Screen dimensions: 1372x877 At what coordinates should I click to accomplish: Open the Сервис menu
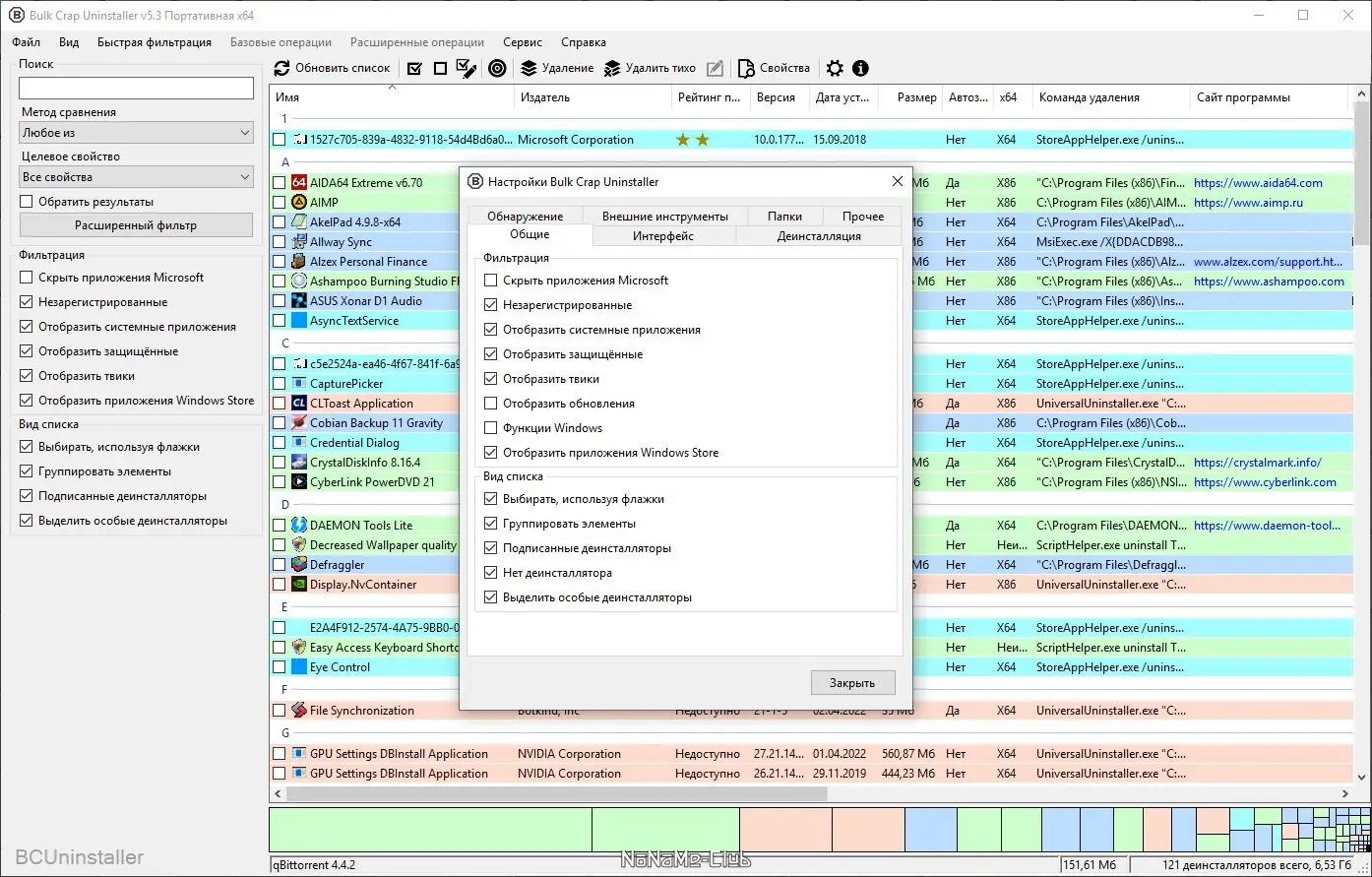[x=523, y=42]
